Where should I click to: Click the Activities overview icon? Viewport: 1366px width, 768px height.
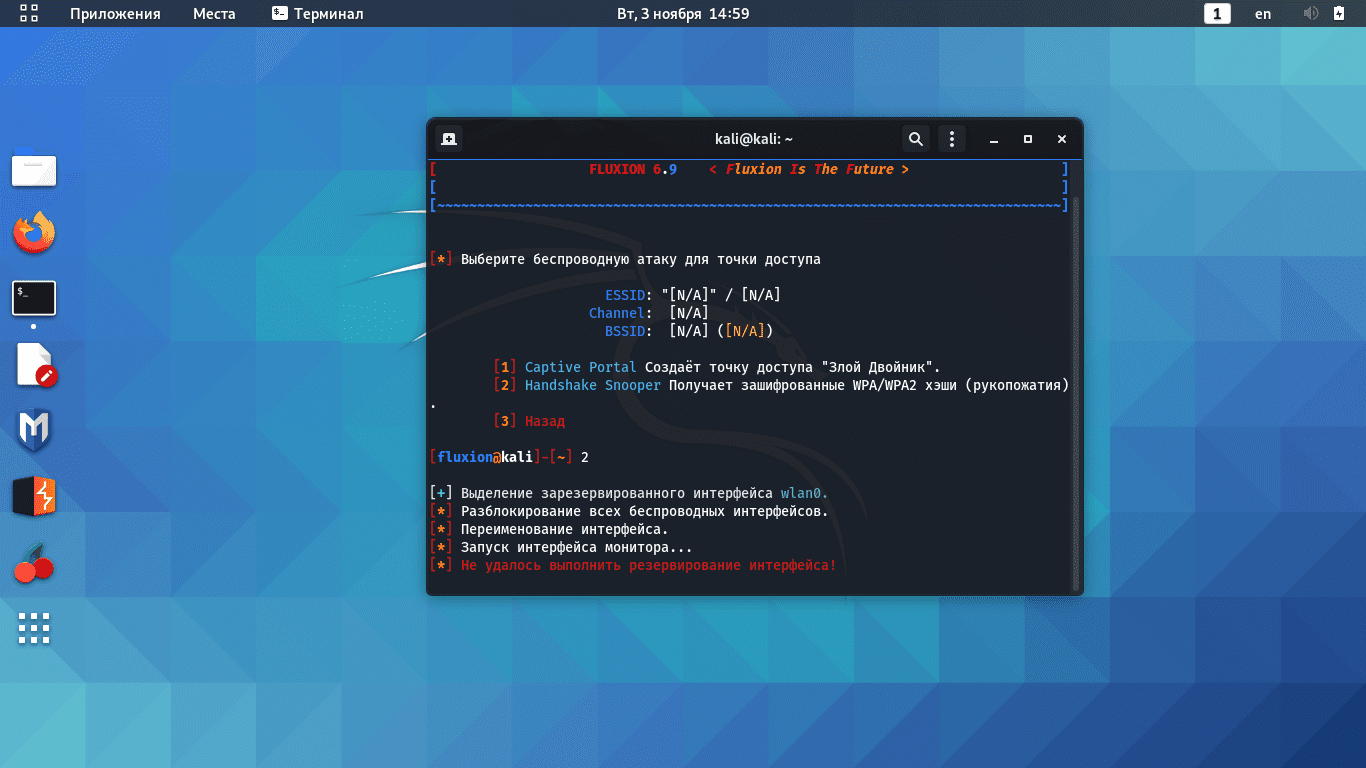[29, 13]
